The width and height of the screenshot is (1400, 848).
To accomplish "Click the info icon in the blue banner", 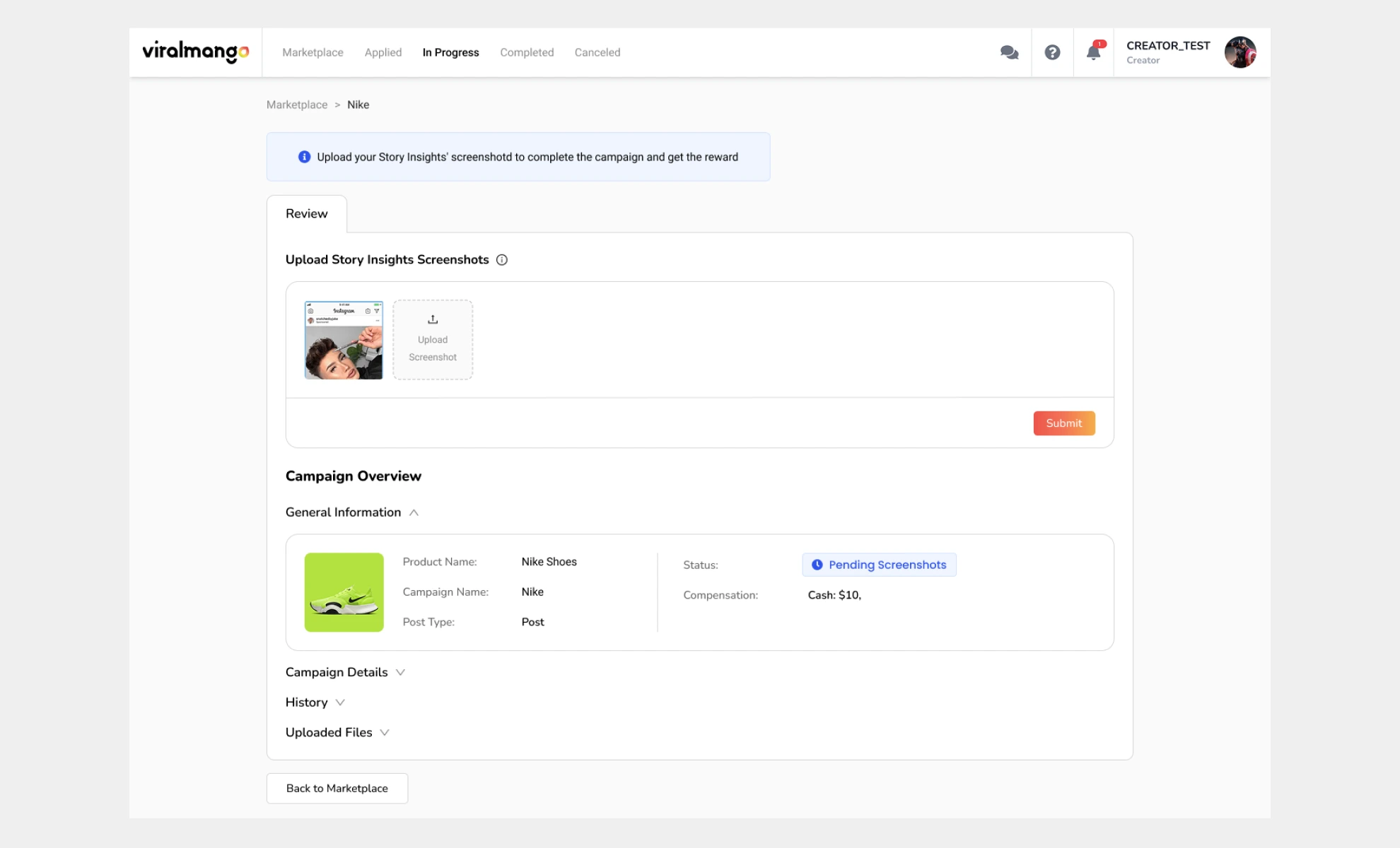I will coord(303,157).
